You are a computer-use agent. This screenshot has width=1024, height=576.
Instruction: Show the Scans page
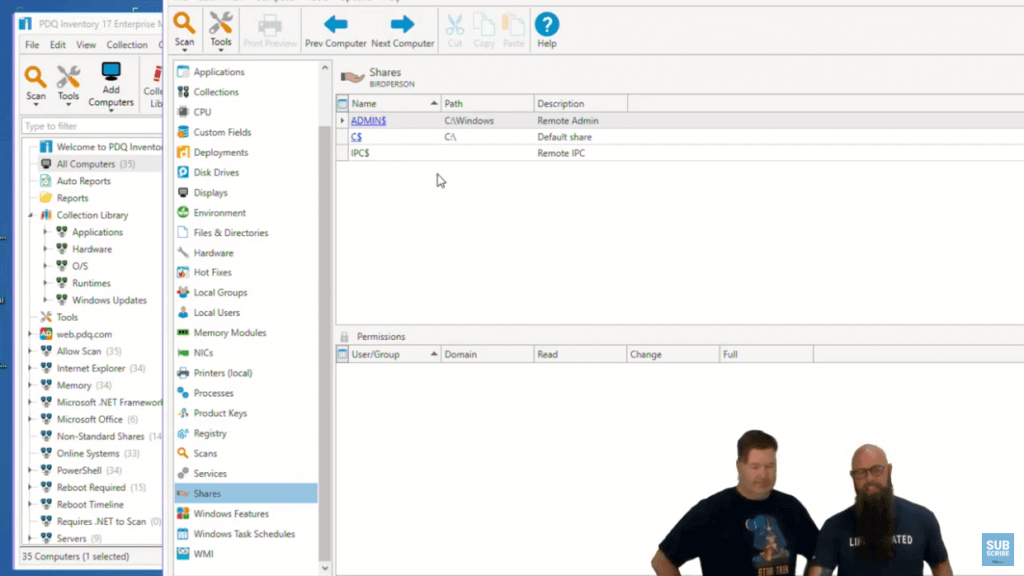[205, 454]
